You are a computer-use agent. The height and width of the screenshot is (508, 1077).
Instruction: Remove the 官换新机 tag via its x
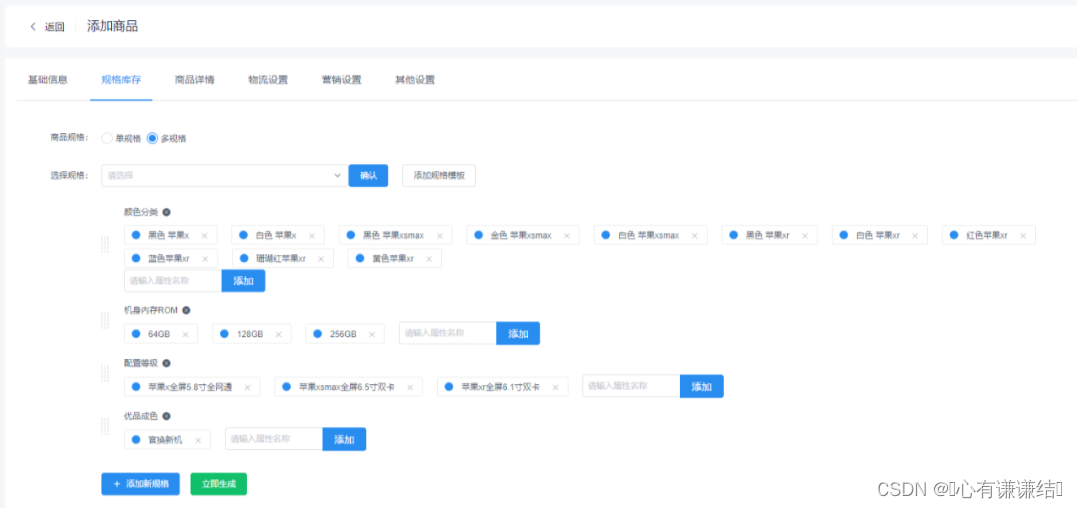point(198,440)
